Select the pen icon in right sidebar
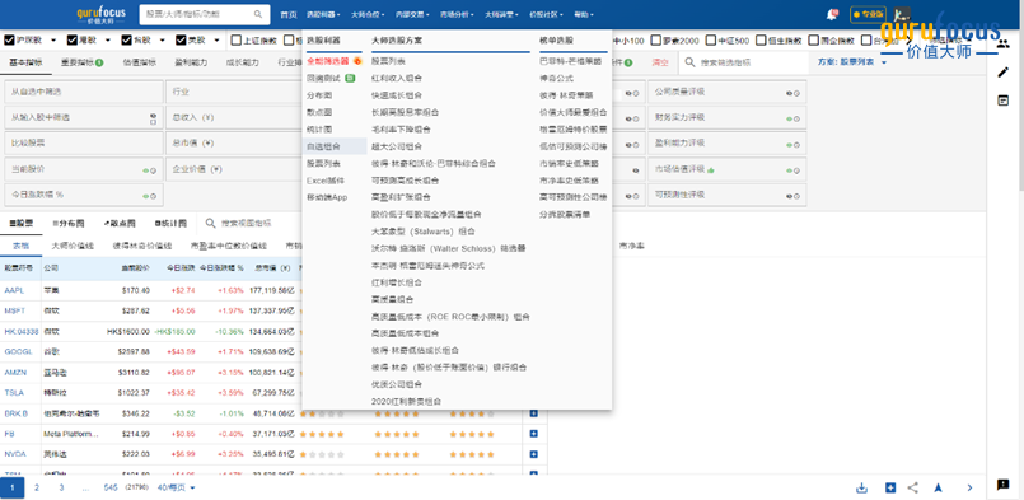 [1003, 72]
